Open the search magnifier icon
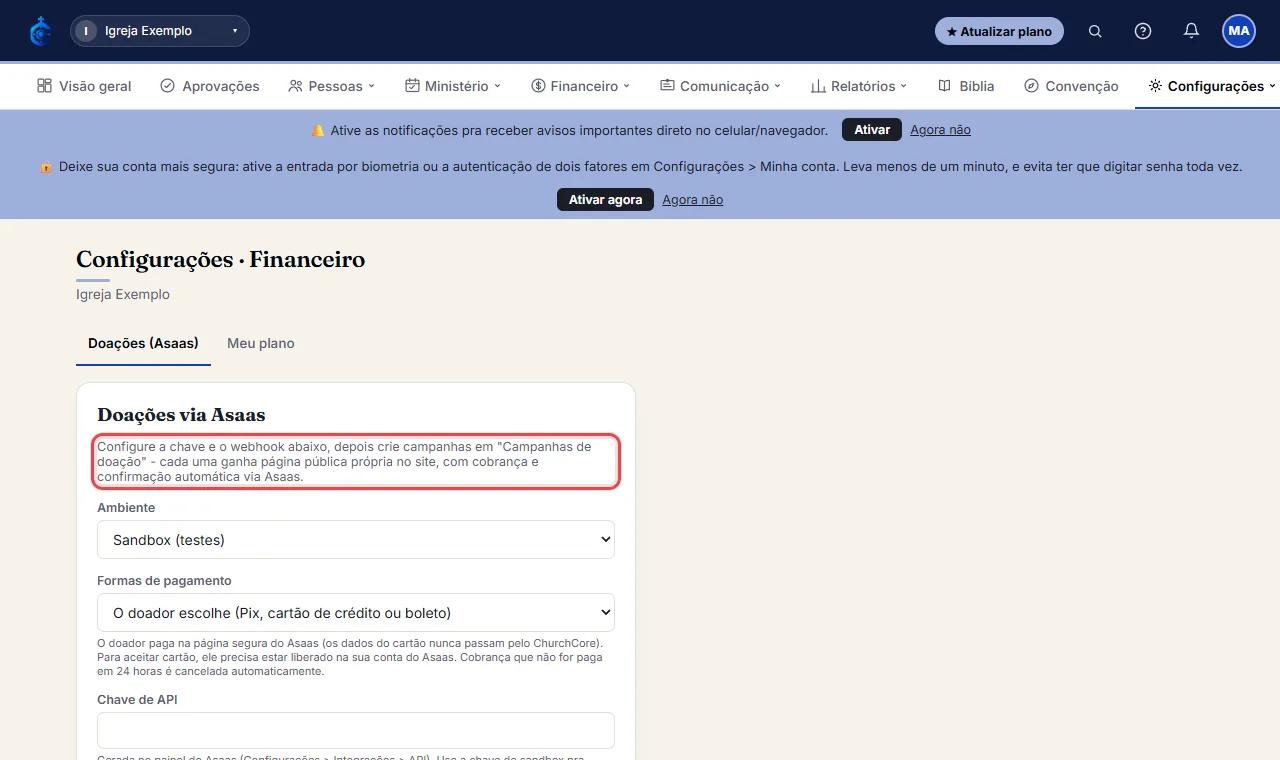 [x=1095, y=31]
